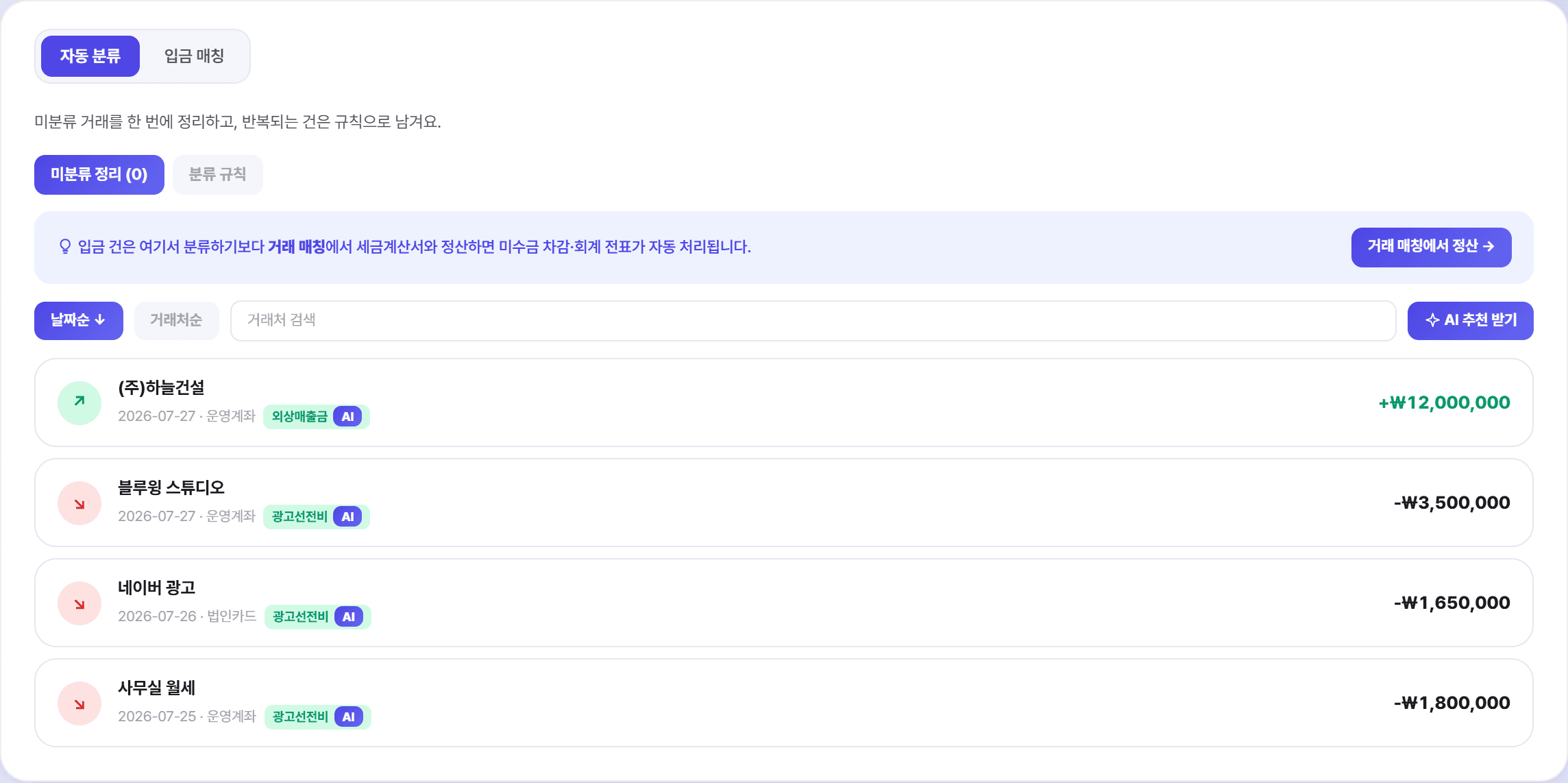Click the +₩12,000,000 amount
The height and width of the screenshot is (783, 1568).
tap(1444, 402)
